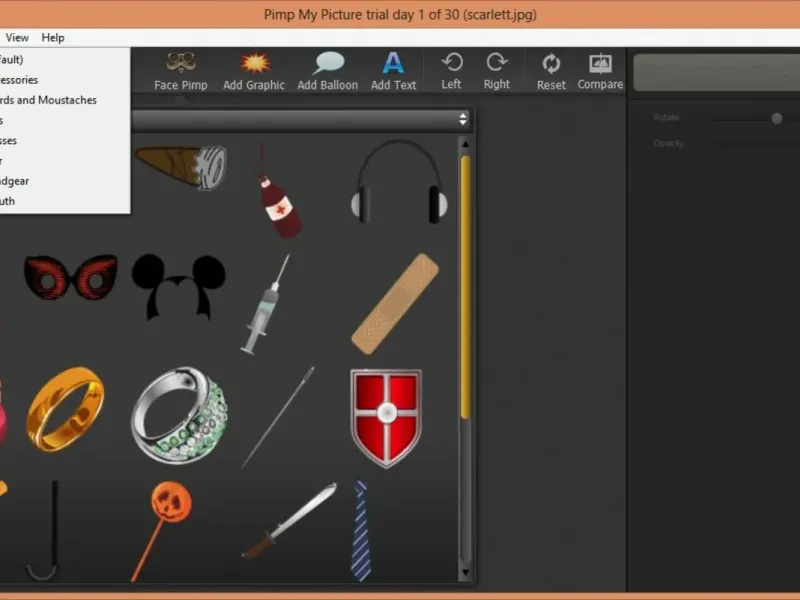Adjust the Rotate slider handle
Image resolution: width=800 pixels, height=600 pixels.
[776, 118]
